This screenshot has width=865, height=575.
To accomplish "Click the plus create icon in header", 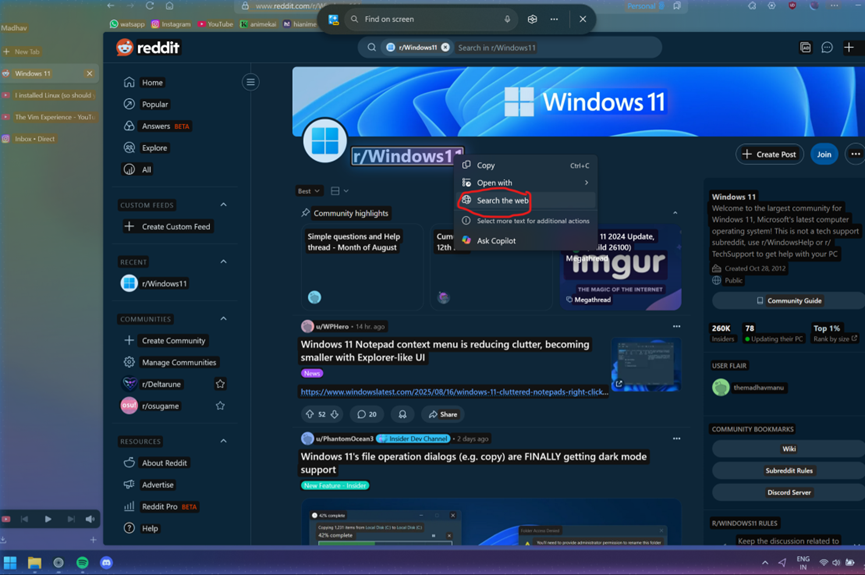I will click(x=848, y=47).
